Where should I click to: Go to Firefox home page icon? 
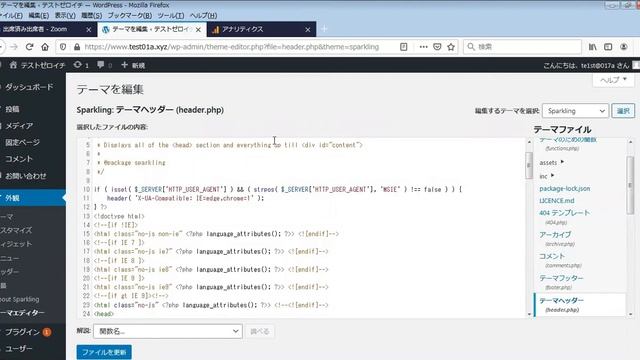(x=45, y=47)
